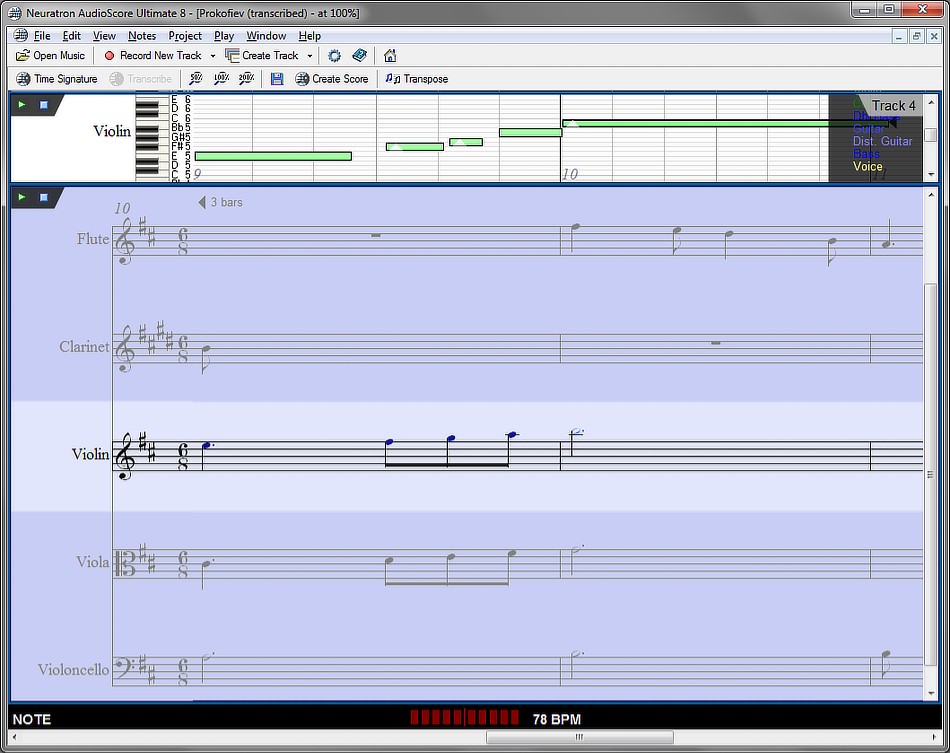Choose Dist. Guitar for Track 4

(x=882, y=141)
